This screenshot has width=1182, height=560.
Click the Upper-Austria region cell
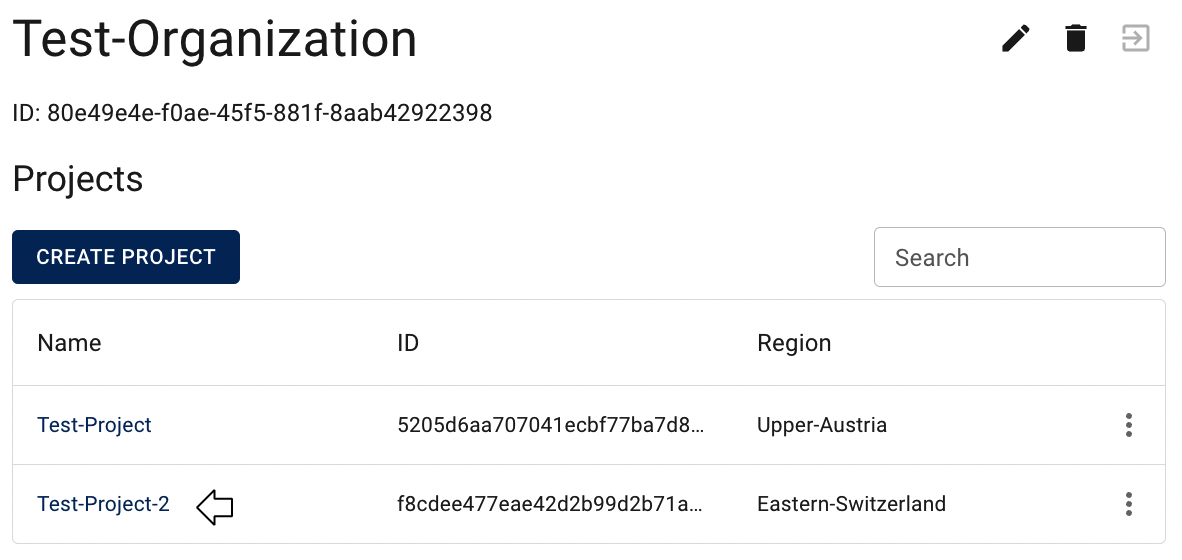pos(822,425)
